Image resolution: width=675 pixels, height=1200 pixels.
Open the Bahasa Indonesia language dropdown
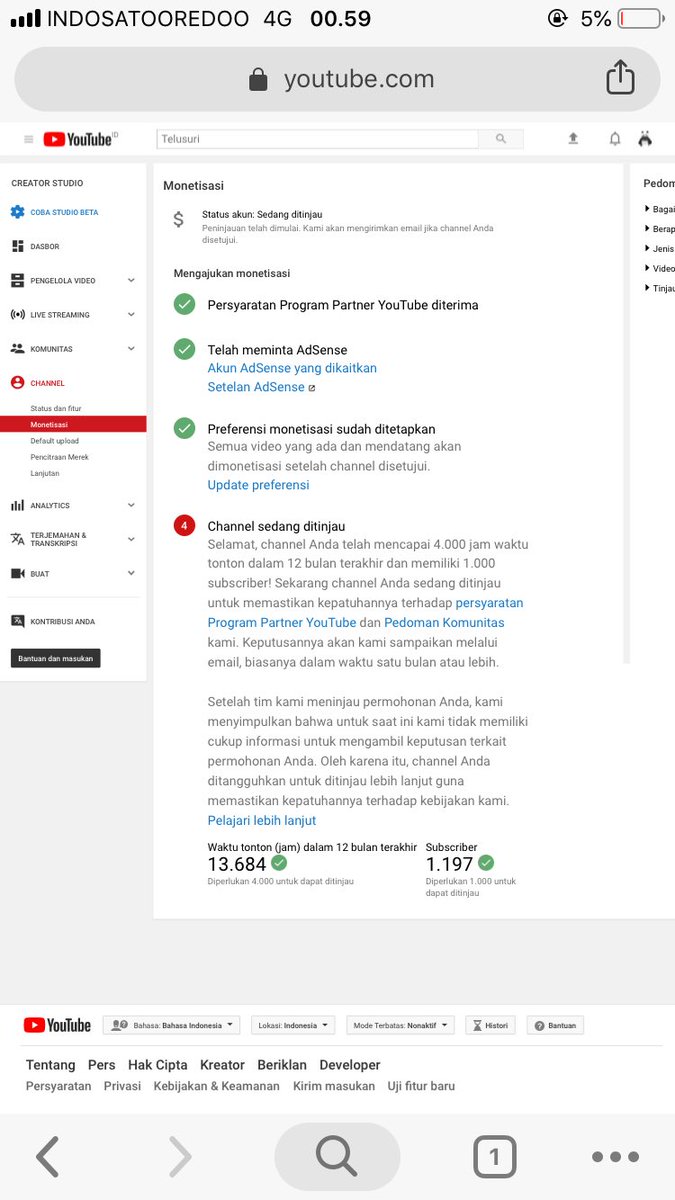(172, 1025)
